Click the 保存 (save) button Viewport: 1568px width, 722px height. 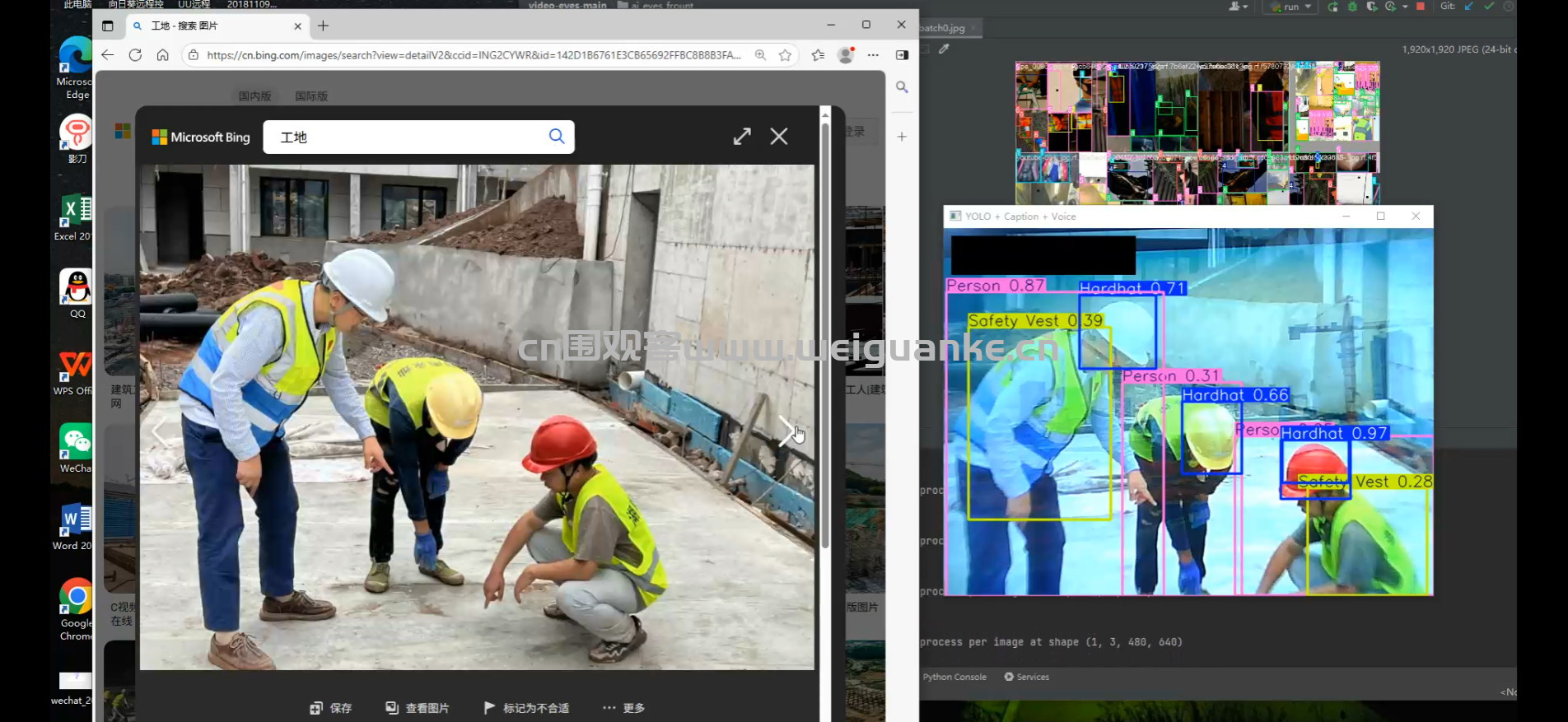(x=331, y=708)
